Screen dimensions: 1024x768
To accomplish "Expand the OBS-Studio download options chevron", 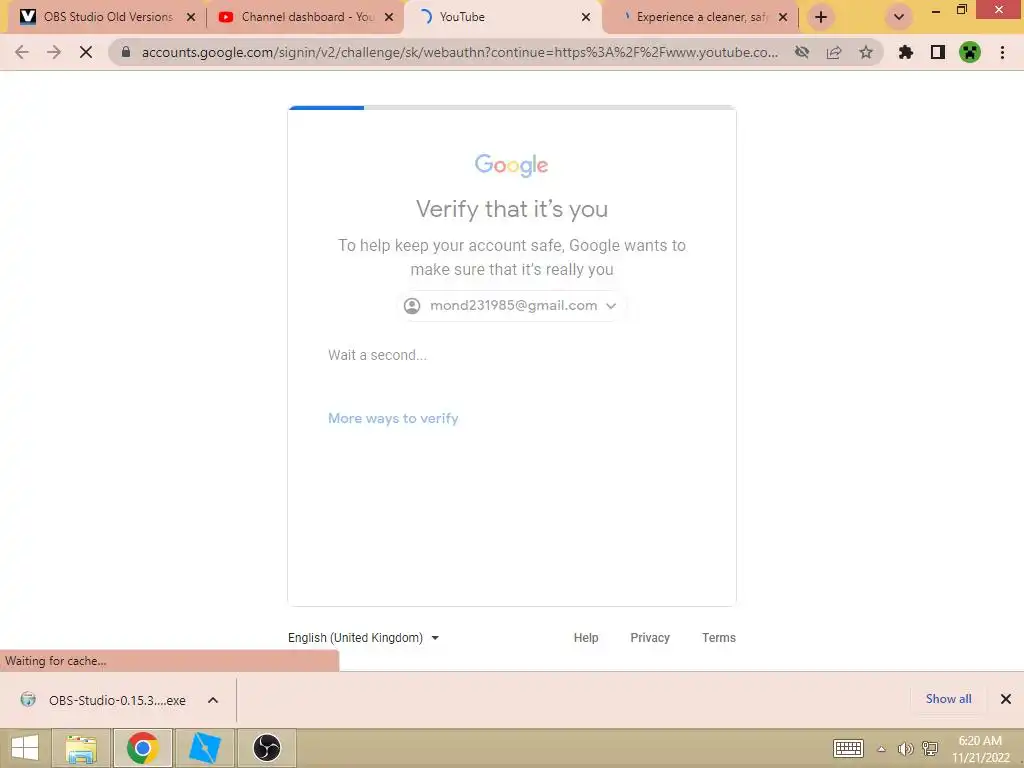I will click(213, 700).
